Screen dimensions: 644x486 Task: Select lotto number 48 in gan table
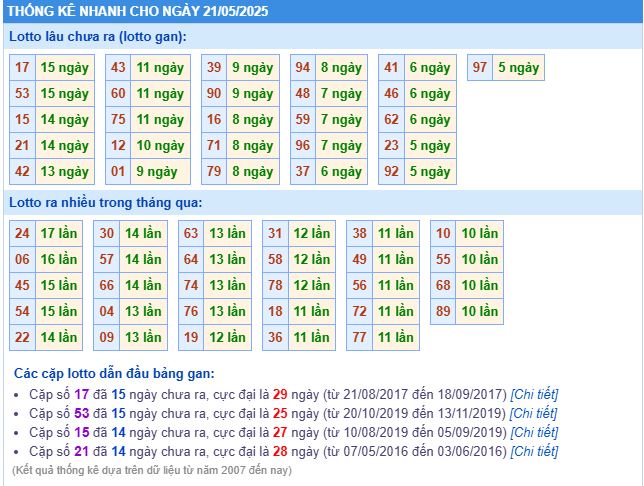point(303,93)
